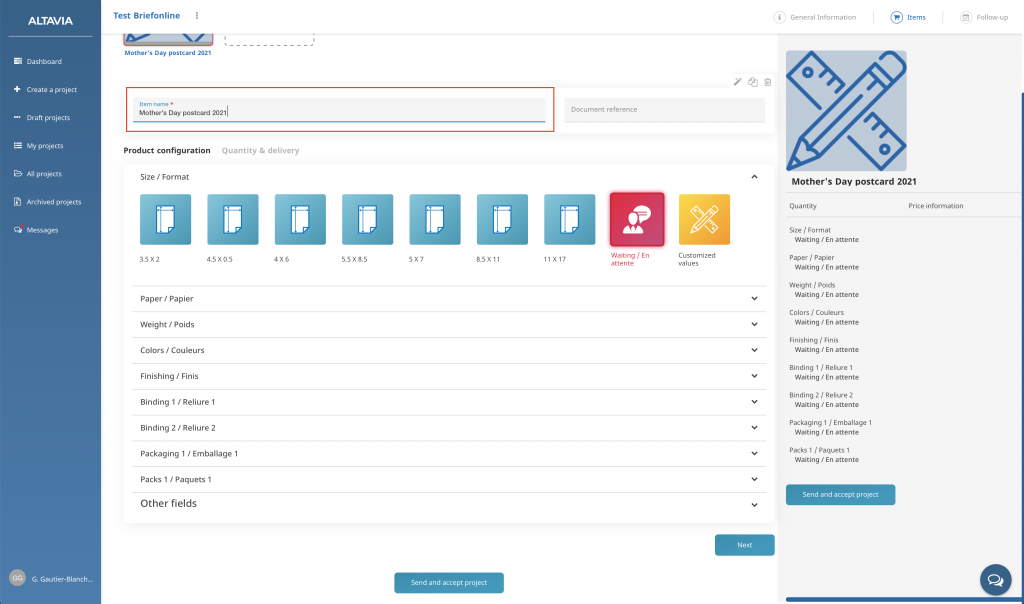Open the three-dot menu beside Test Briefonline

(197, 16)
